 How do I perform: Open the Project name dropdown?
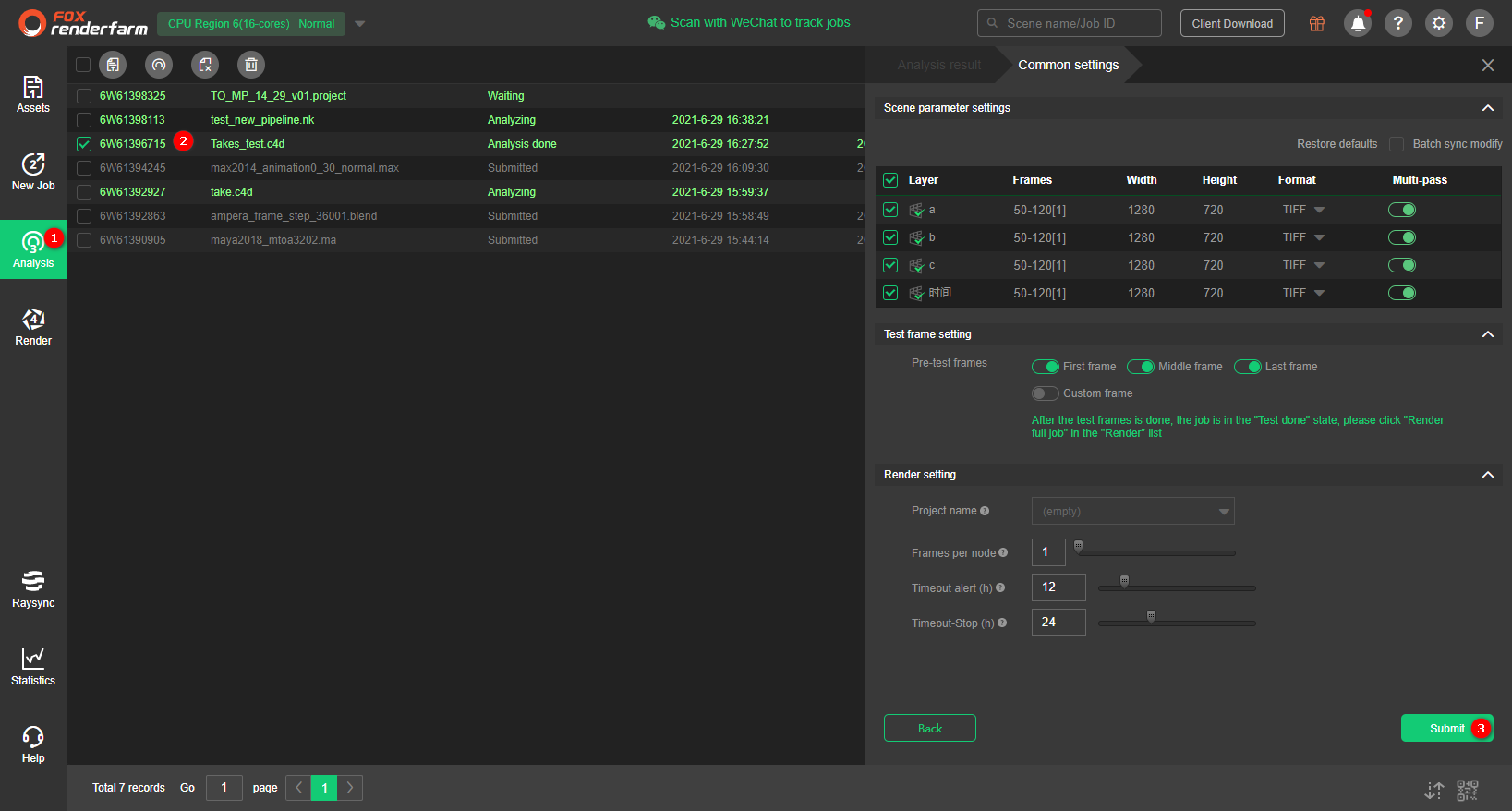[1133, 511]
